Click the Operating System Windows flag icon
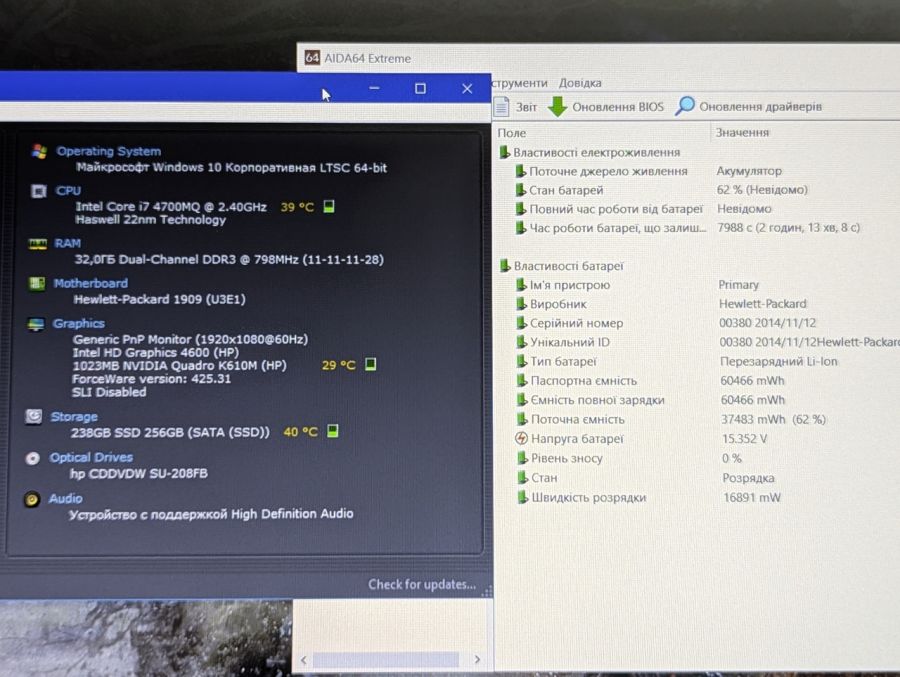Screen dimensions: 900x677 tap(39, 151)
